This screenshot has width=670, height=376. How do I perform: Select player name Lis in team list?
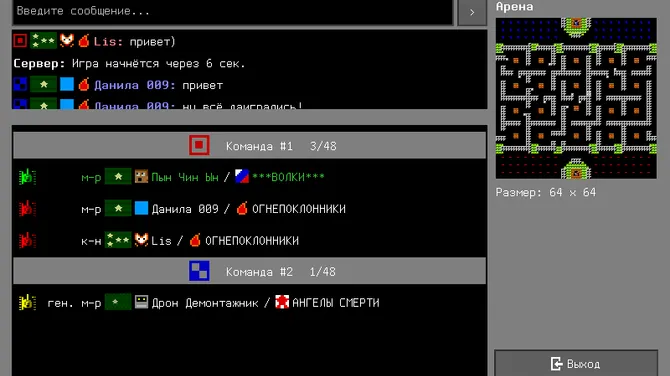point(161,241)
